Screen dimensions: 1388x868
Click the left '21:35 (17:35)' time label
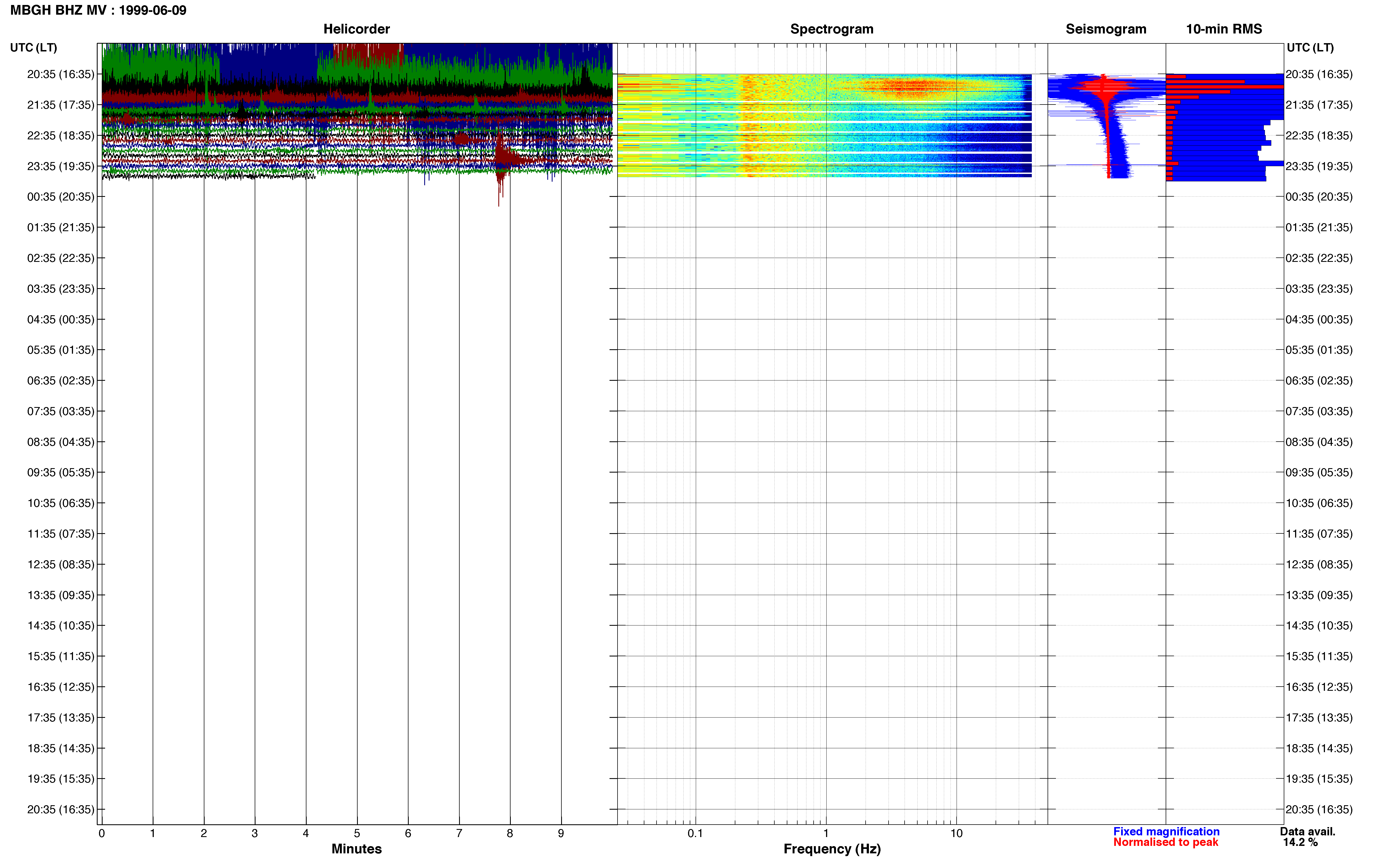coord(61,105)
